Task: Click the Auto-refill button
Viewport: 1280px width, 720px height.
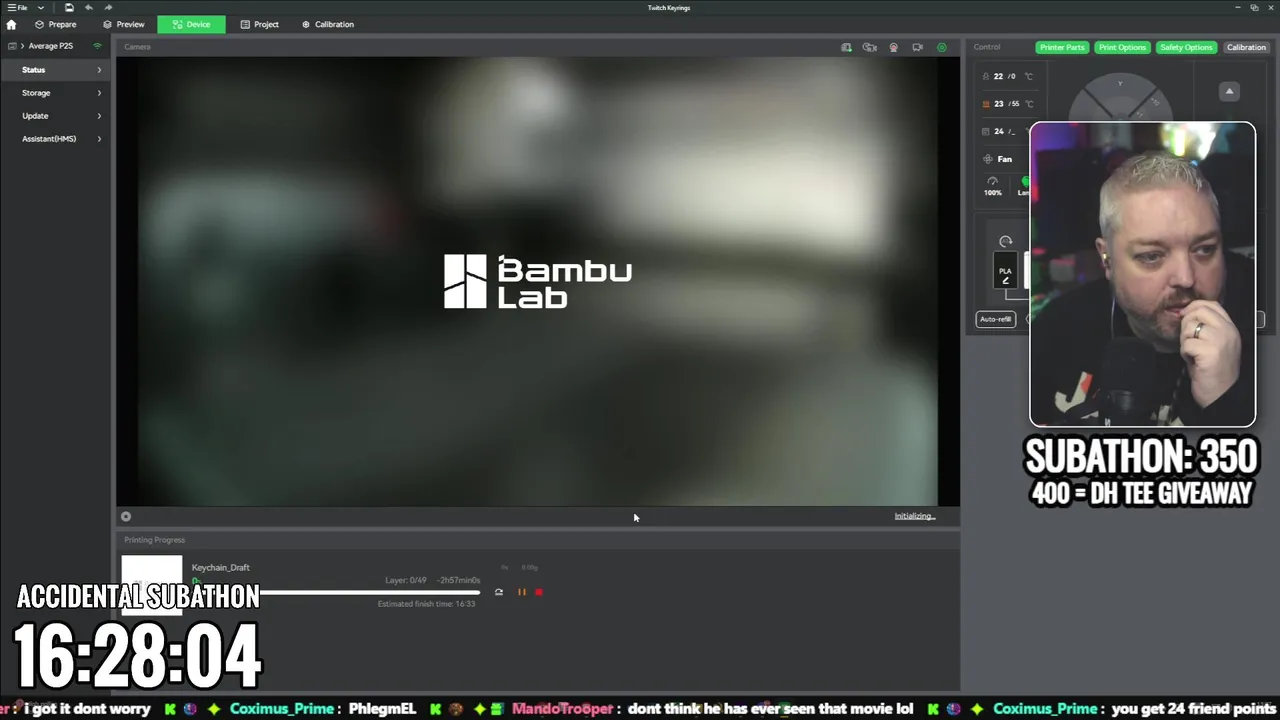Action: 995,319
